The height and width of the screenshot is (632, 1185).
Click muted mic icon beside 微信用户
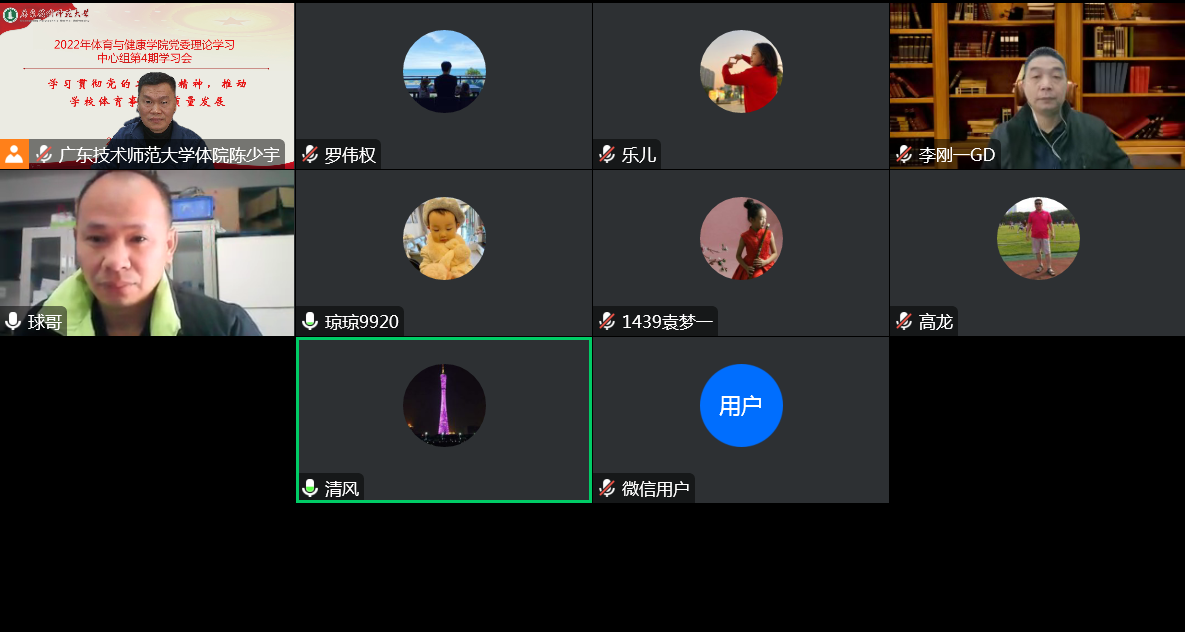[x=607, y=489]
